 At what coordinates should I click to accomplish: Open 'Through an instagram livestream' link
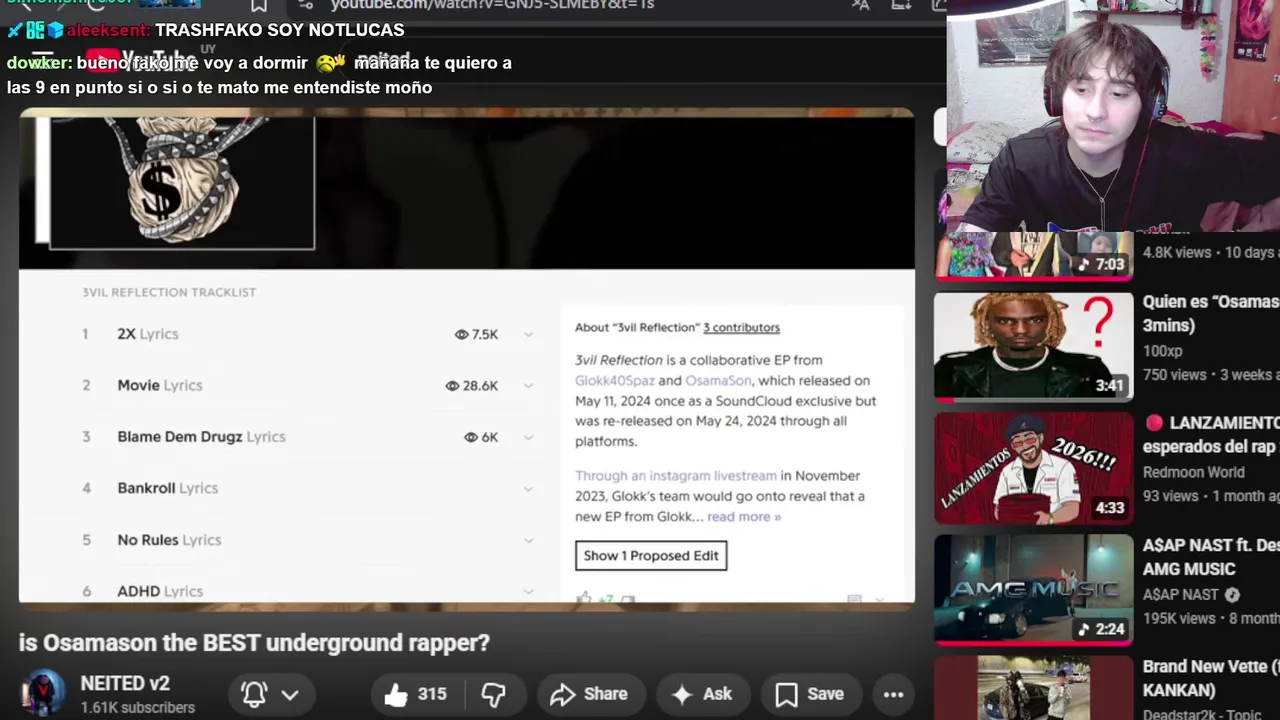point(675,476)
